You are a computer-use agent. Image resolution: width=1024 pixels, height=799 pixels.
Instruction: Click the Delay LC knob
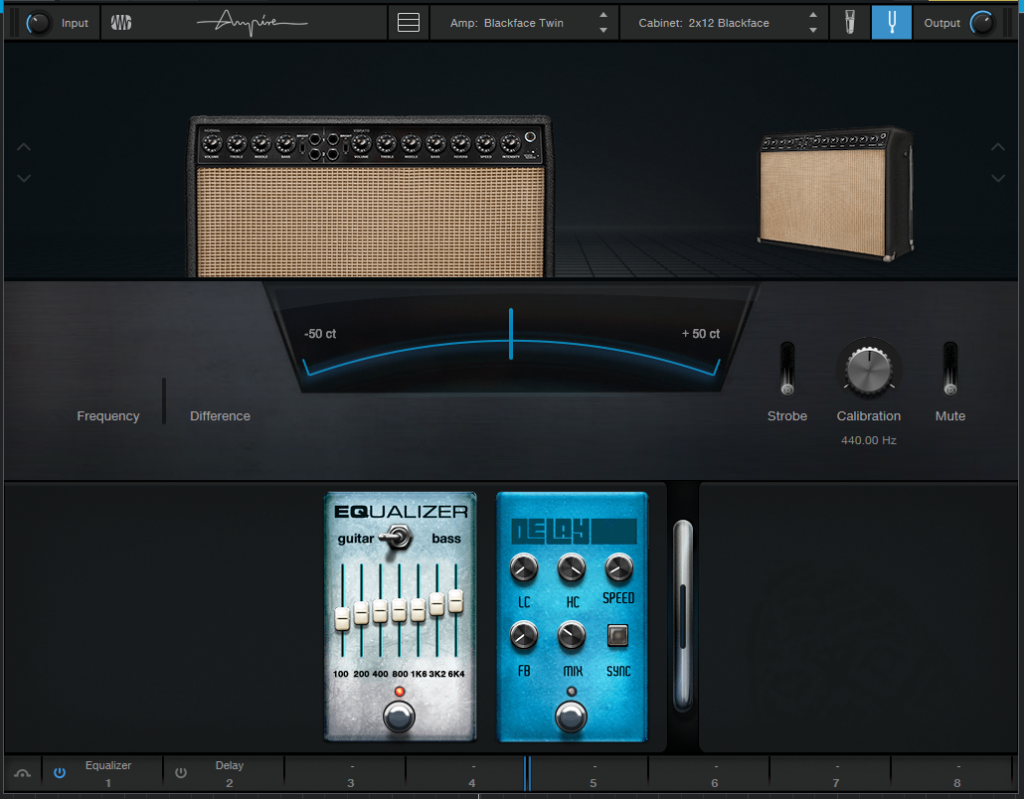tap(523, 568)
